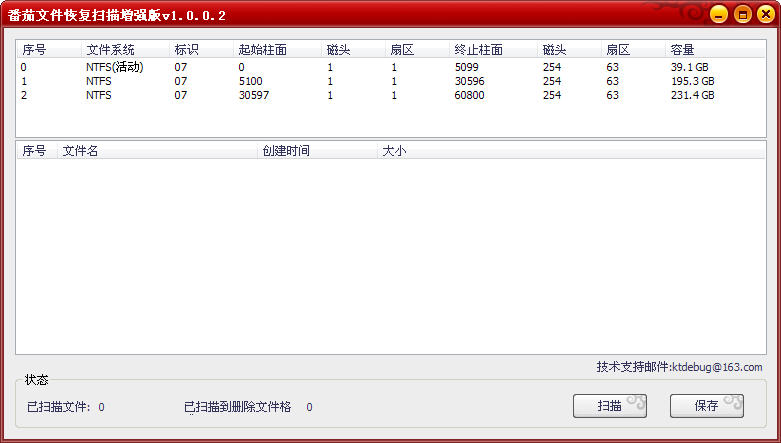Screen dimensions: 781x443
Task: Click end cylinder value 5099
Action: (x=467, y=67)
